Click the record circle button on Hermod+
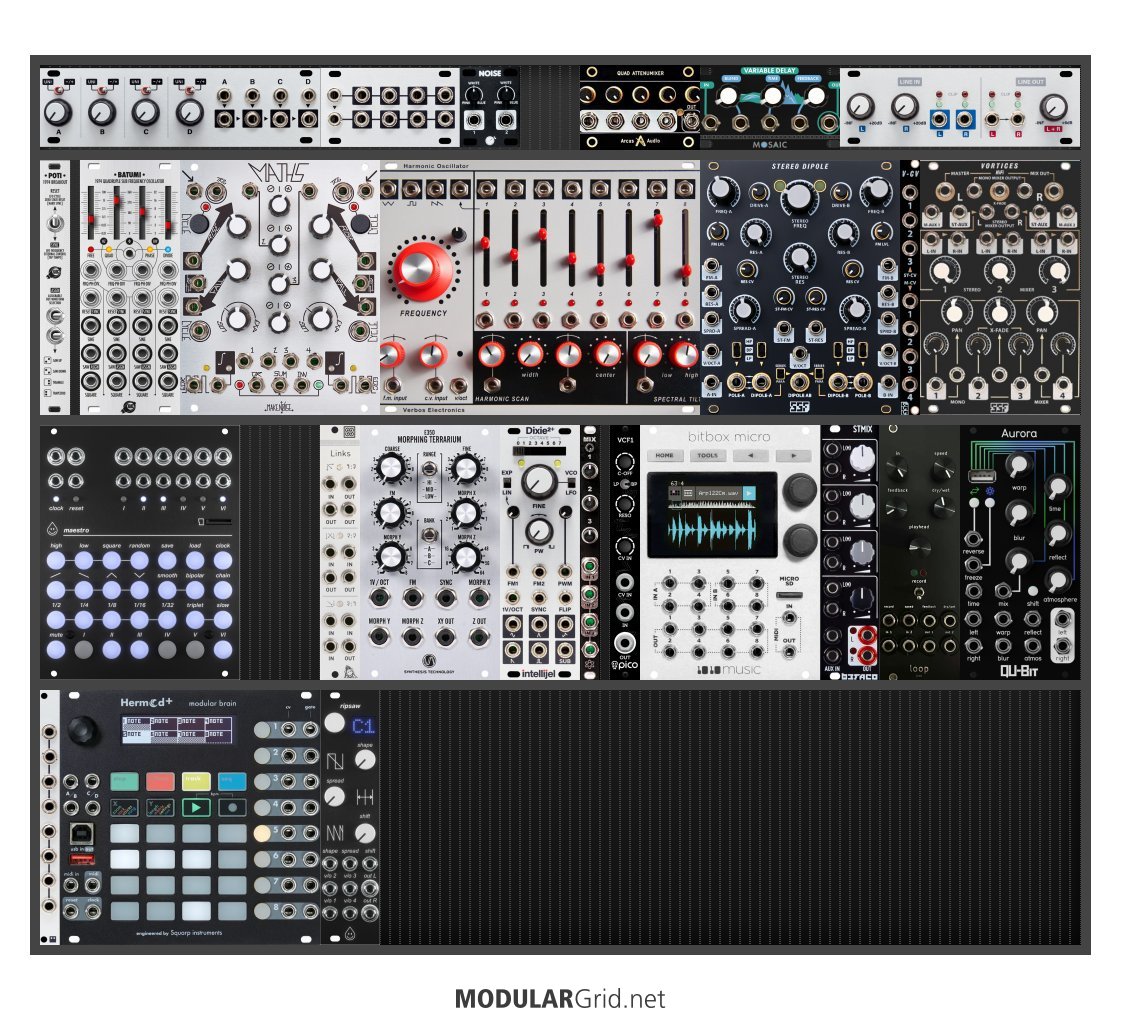This screenshot has width=1121, height=1020. click(x=232, y=807)
